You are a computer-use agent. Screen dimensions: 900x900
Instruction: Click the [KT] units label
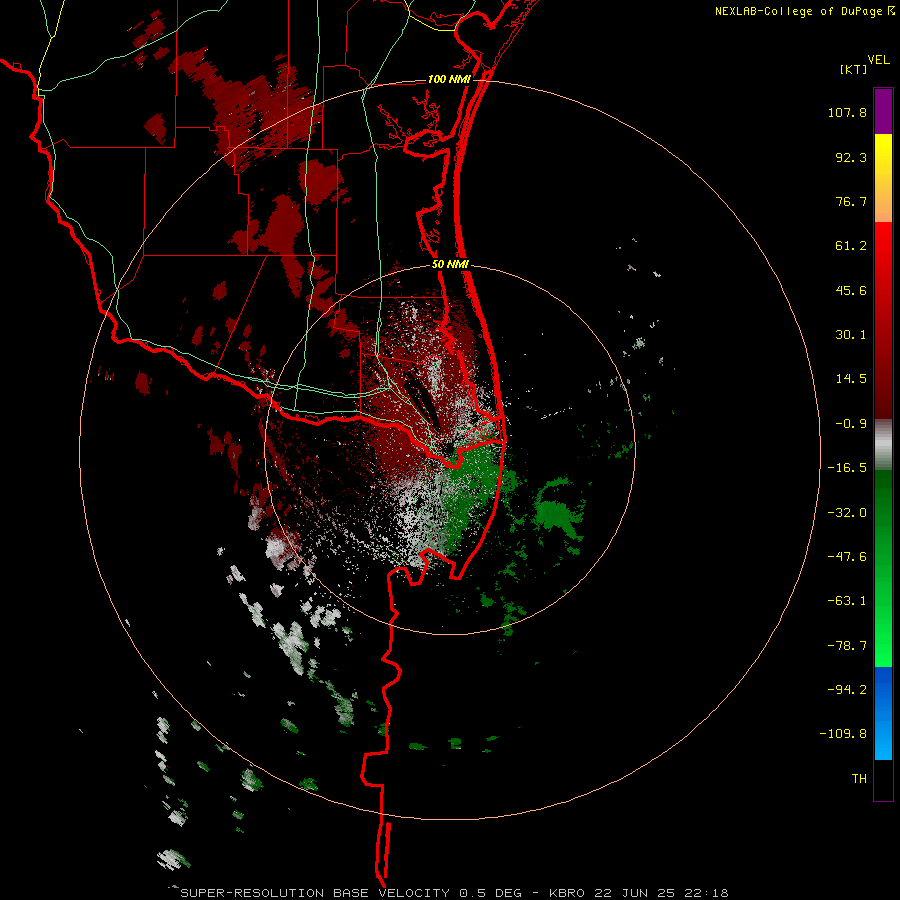853,69
